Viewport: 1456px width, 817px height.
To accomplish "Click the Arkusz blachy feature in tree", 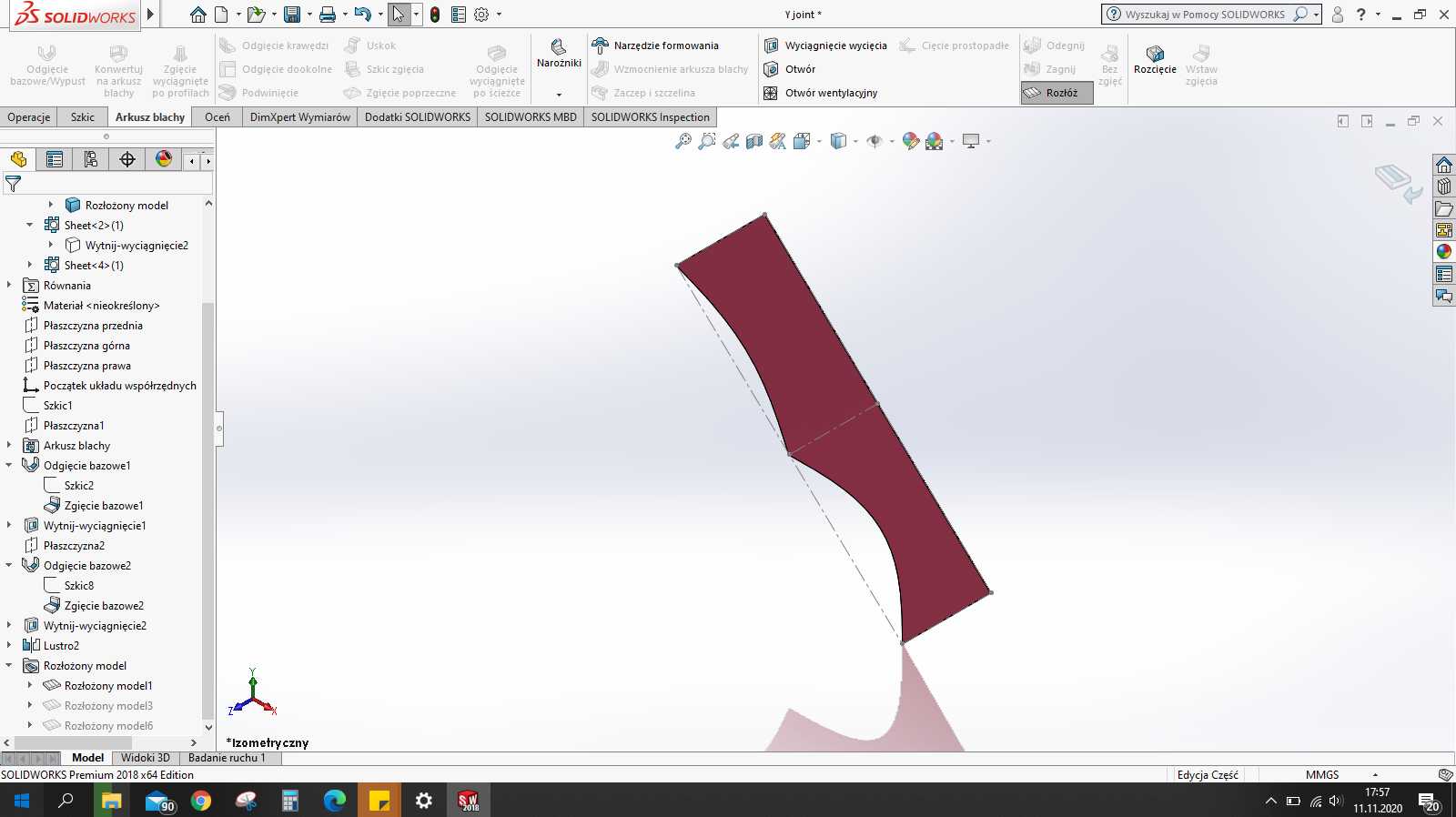I will click(76, 446).
